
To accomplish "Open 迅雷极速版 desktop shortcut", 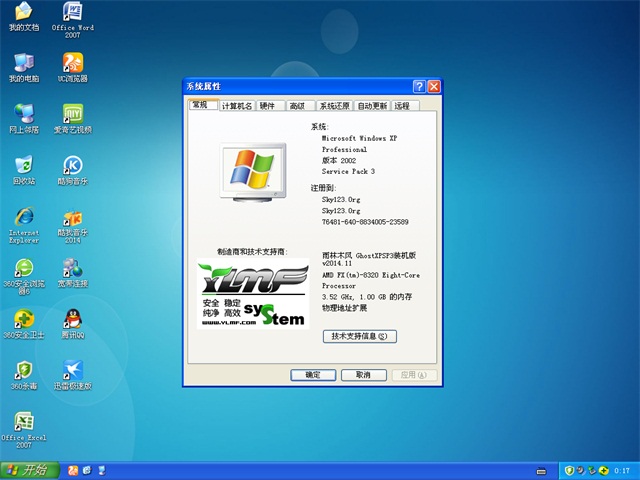I will (x=73, y=370).
